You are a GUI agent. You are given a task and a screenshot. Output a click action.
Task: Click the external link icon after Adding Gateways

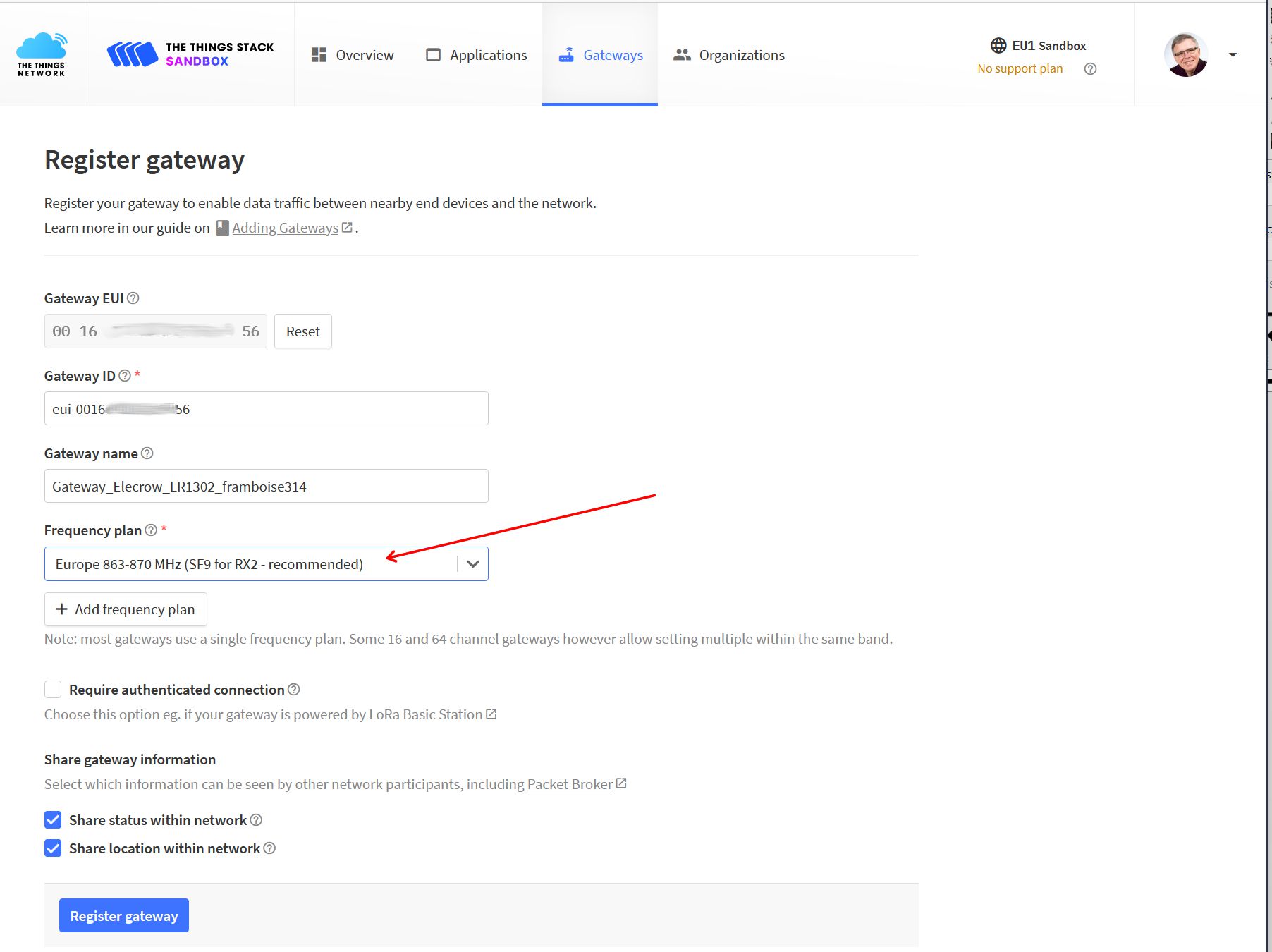347,227
